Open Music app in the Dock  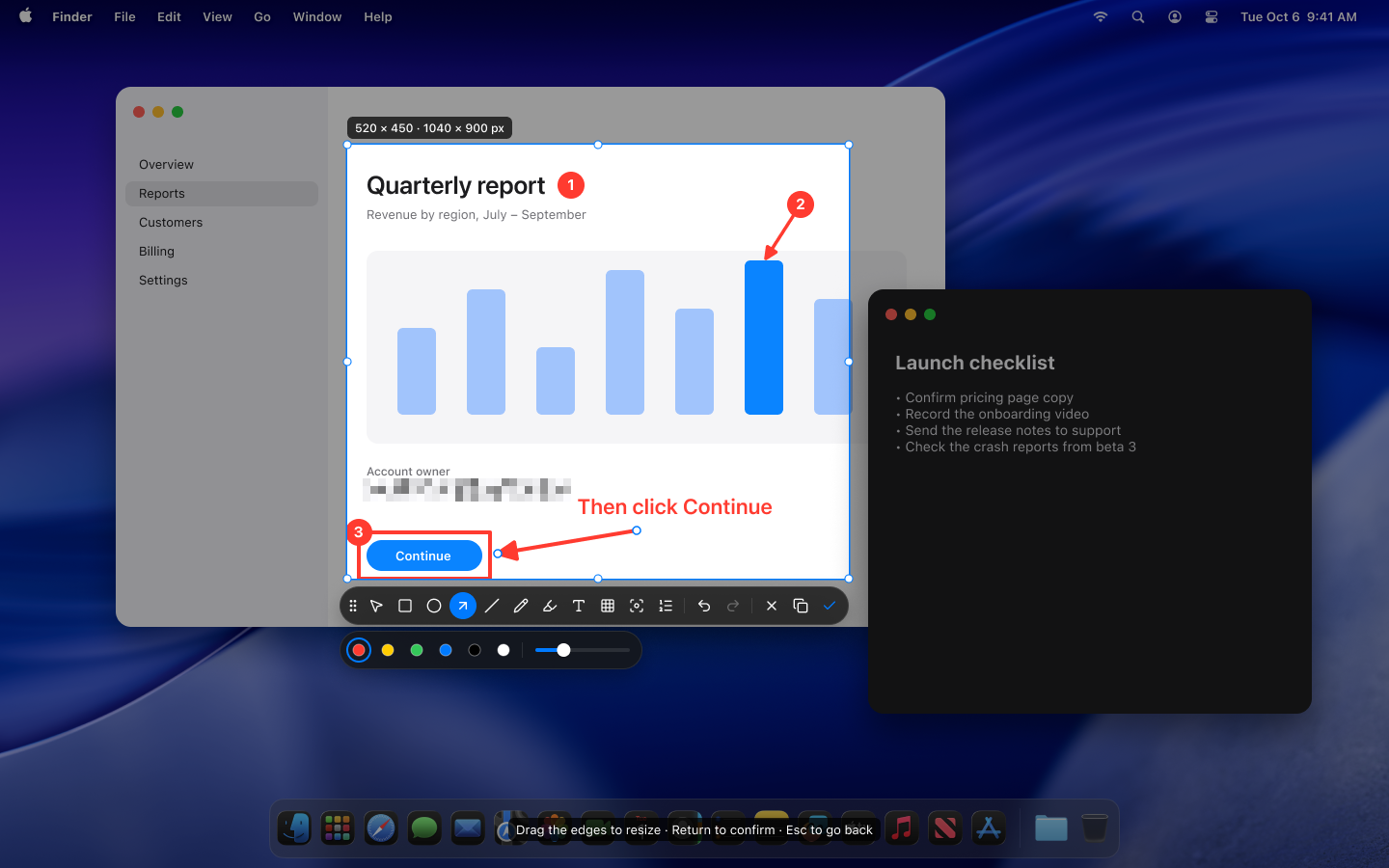point(902,828)
